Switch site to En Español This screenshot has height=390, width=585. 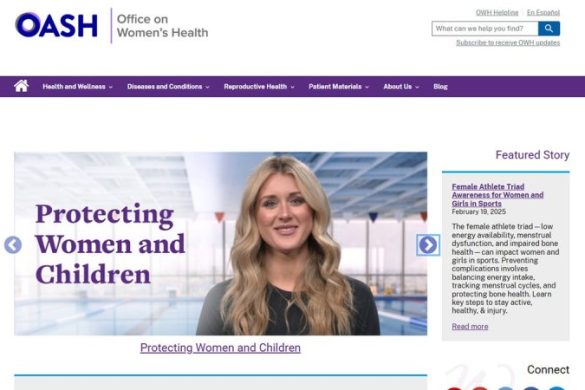click(543, 13)
